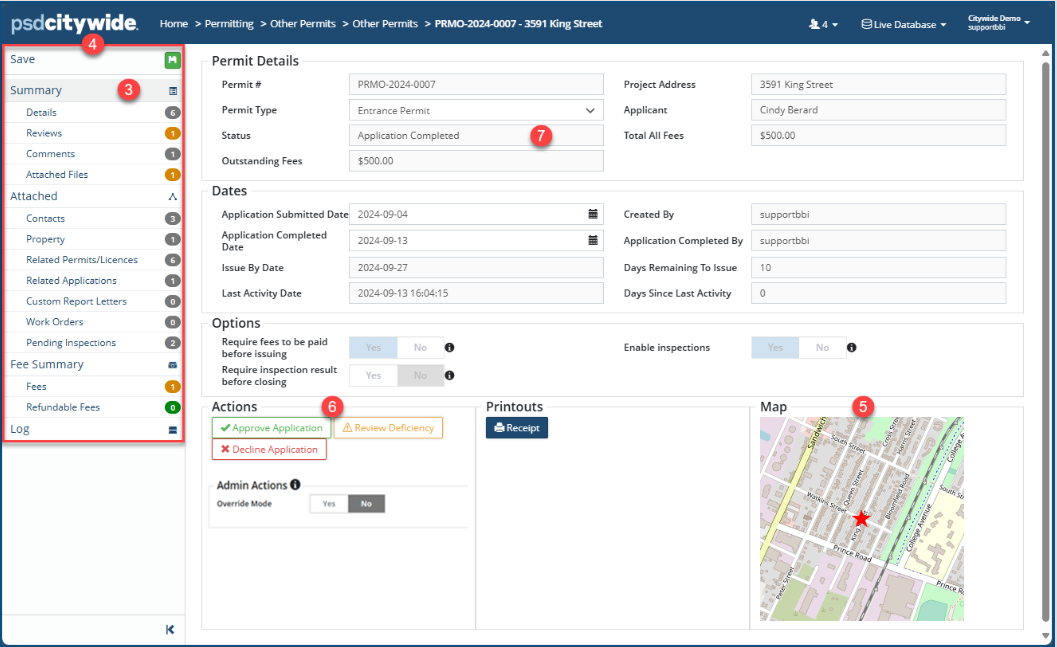Viewport: 1057px width, 647px height.
Task: Open the Permit Type dropdown
Action: [476, 110]
